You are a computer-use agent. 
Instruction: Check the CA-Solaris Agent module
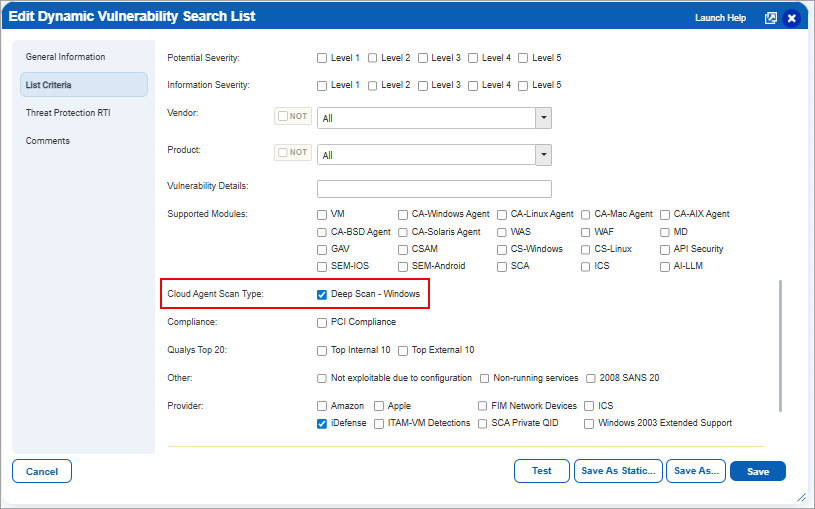[x=403, y=232]
